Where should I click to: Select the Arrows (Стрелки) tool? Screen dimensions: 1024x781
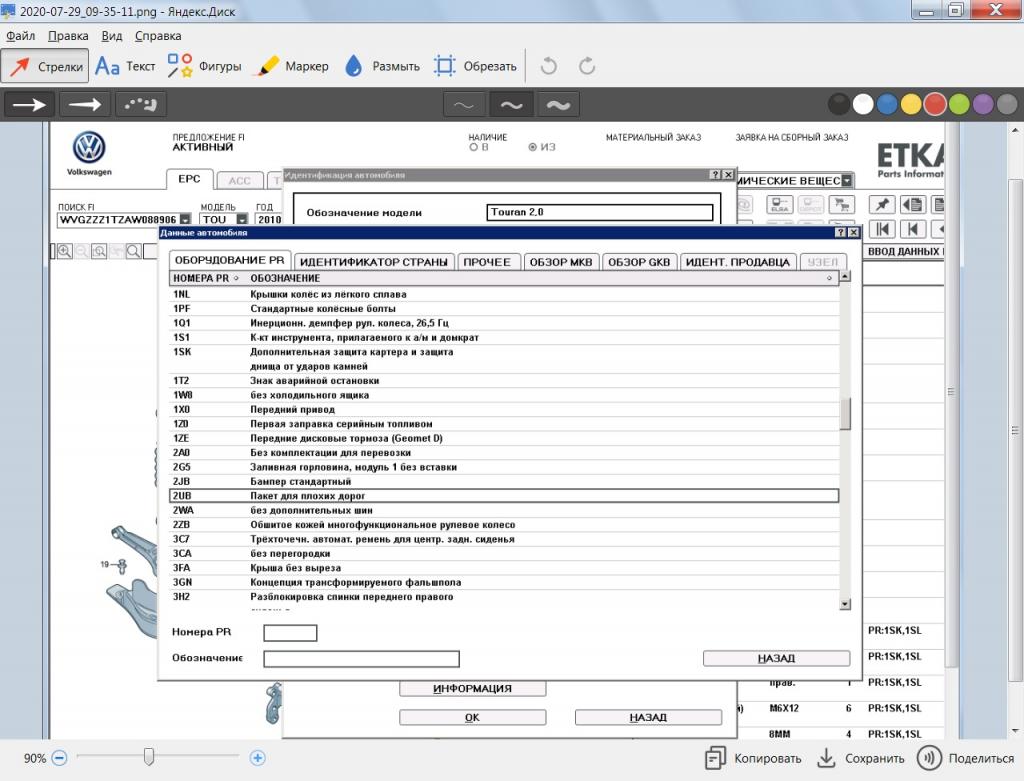pos(45,66)
